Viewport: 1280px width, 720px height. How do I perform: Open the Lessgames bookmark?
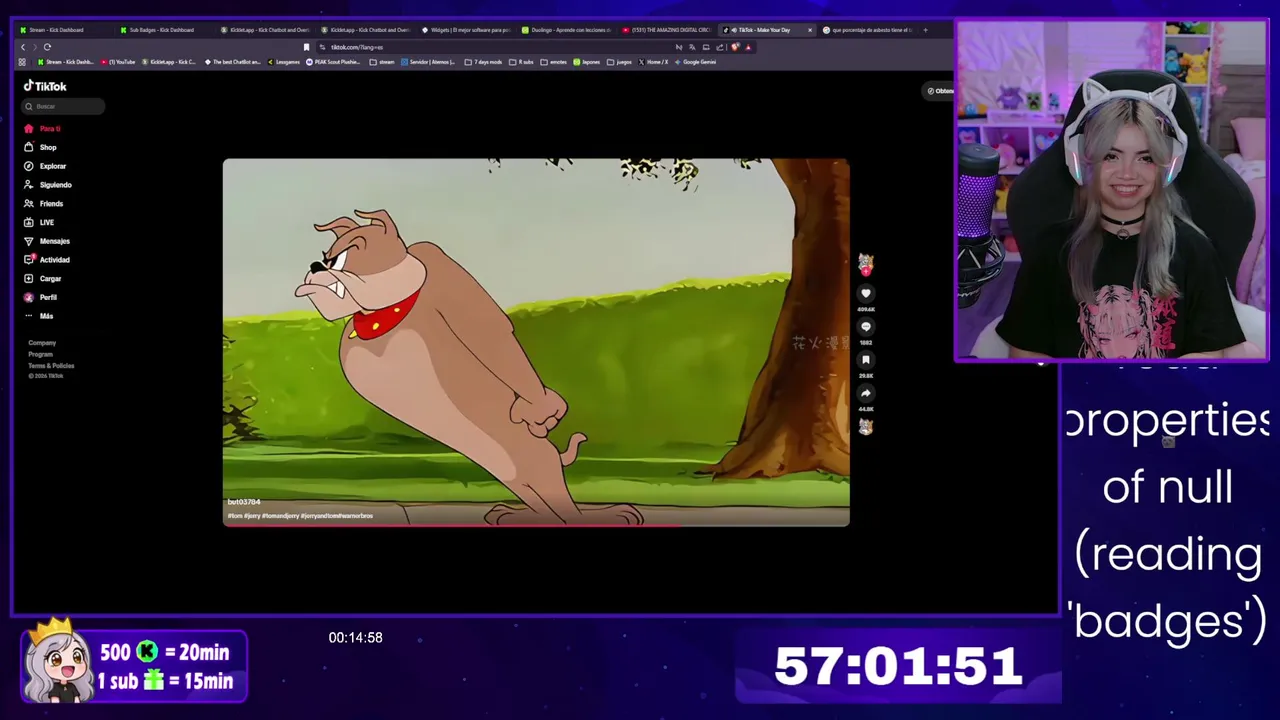point(284,62)
